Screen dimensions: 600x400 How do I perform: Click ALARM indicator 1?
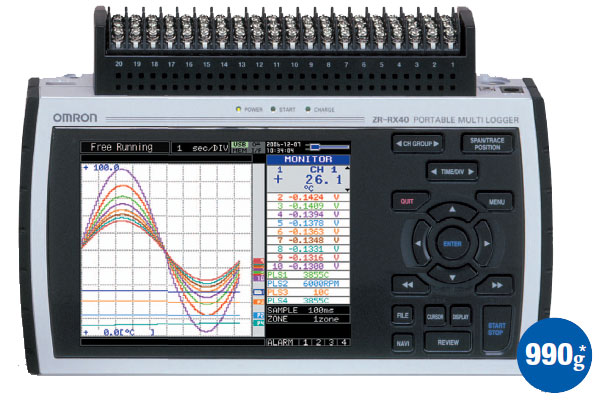[305, 343]
